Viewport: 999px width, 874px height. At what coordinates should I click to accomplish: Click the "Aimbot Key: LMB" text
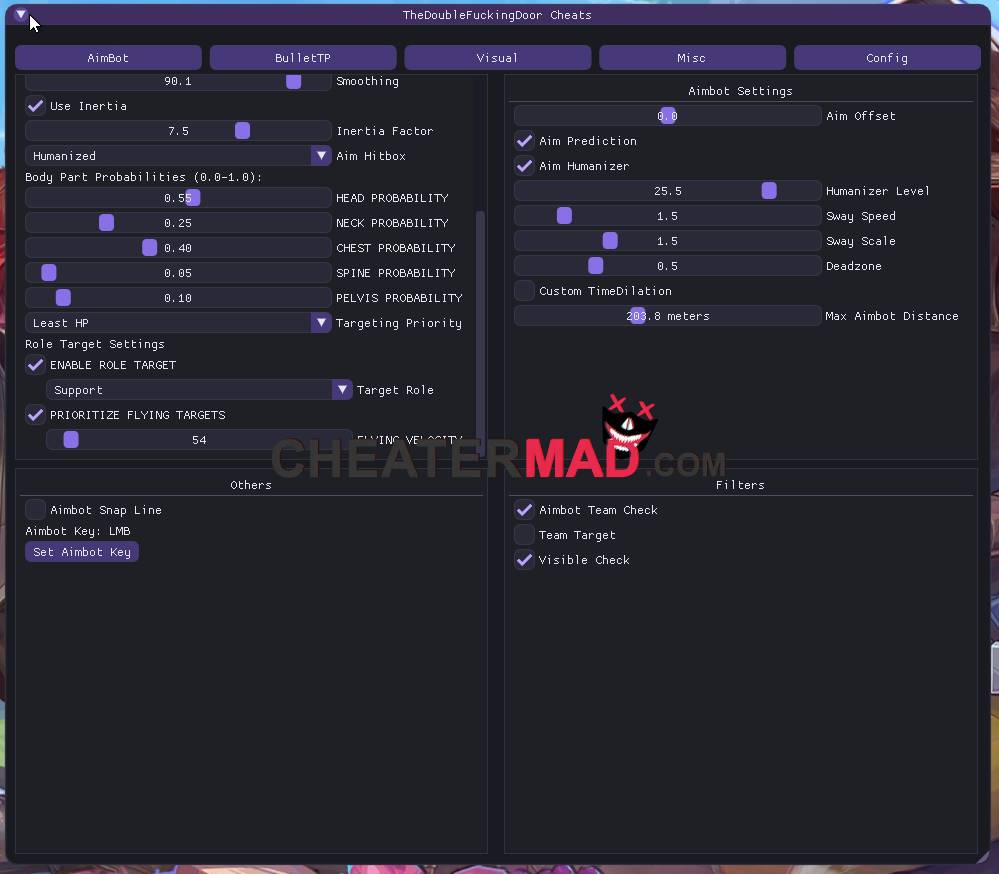78,531
